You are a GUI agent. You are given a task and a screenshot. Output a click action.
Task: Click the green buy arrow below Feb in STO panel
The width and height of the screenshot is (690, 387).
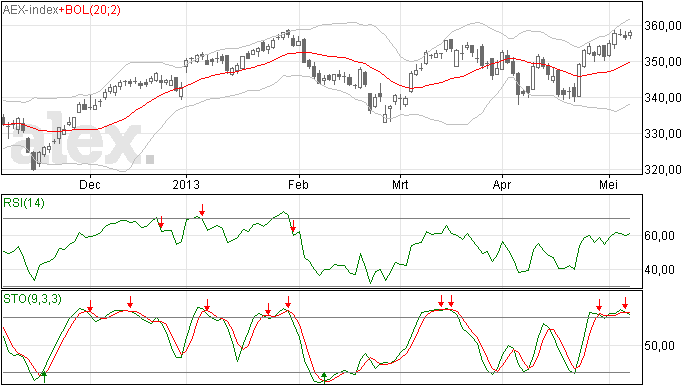click(x=324, y=377)
